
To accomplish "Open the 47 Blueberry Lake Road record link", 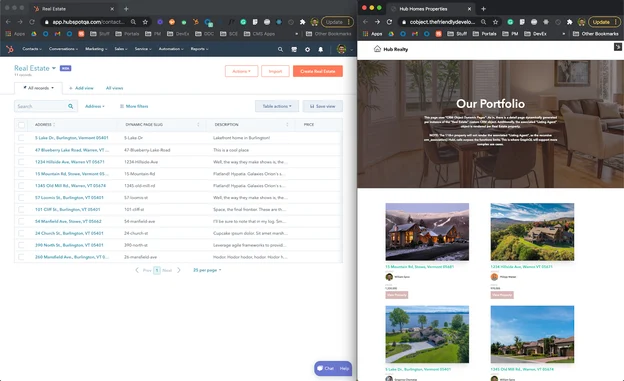I will click(x=72, y=150).
